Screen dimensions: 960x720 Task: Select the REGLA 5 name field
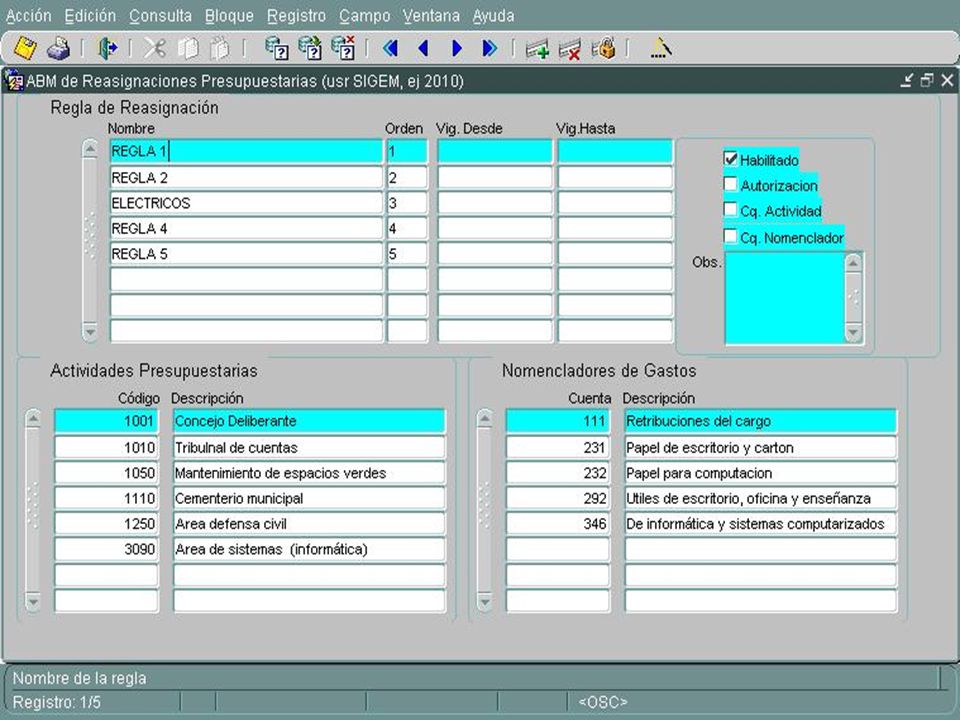(246, 253)
